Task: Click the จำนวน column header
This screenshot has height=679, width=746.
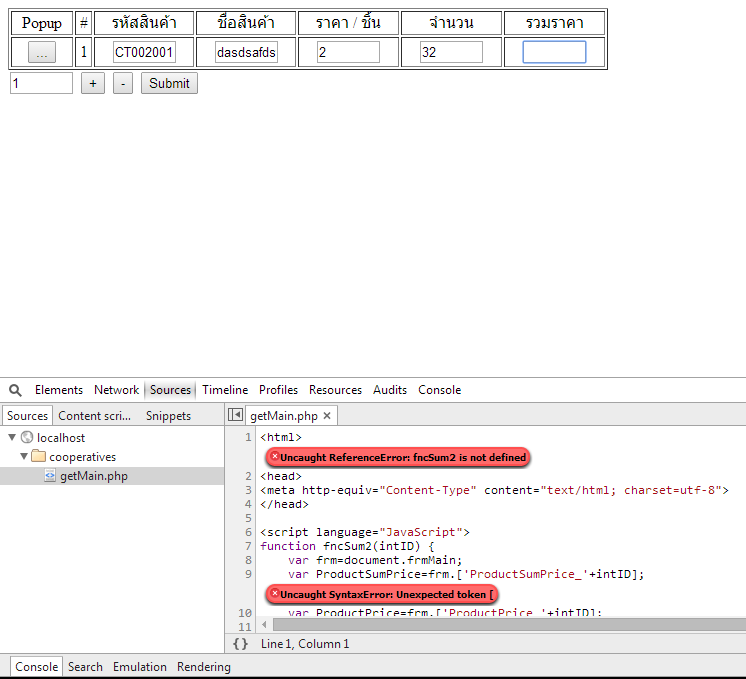Action: [451, 23]
